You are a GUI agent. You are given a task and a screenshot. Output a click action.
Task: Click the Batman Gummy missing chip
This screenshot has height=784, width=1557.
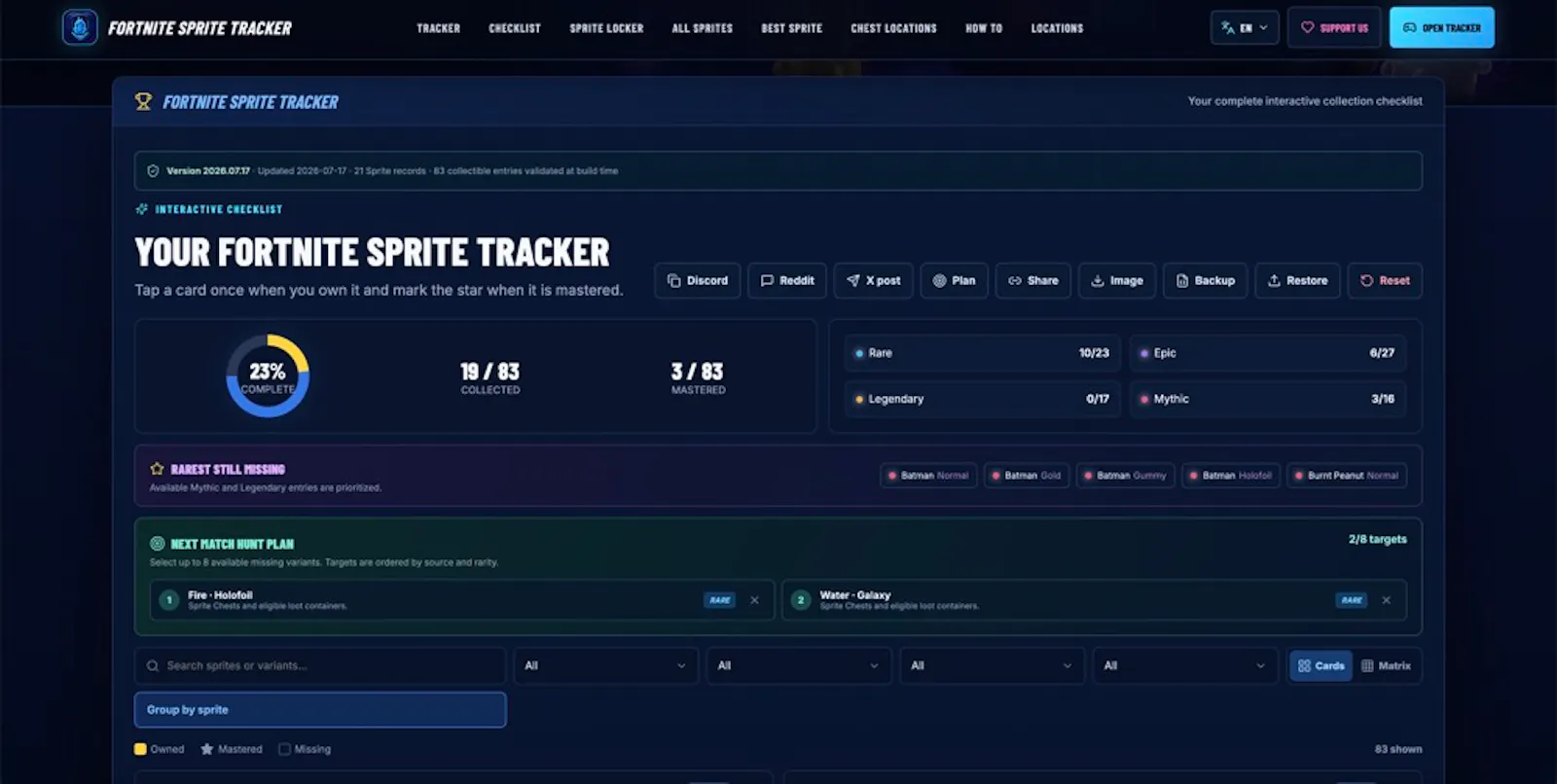pyautogui.click(x=1125, y=476)
